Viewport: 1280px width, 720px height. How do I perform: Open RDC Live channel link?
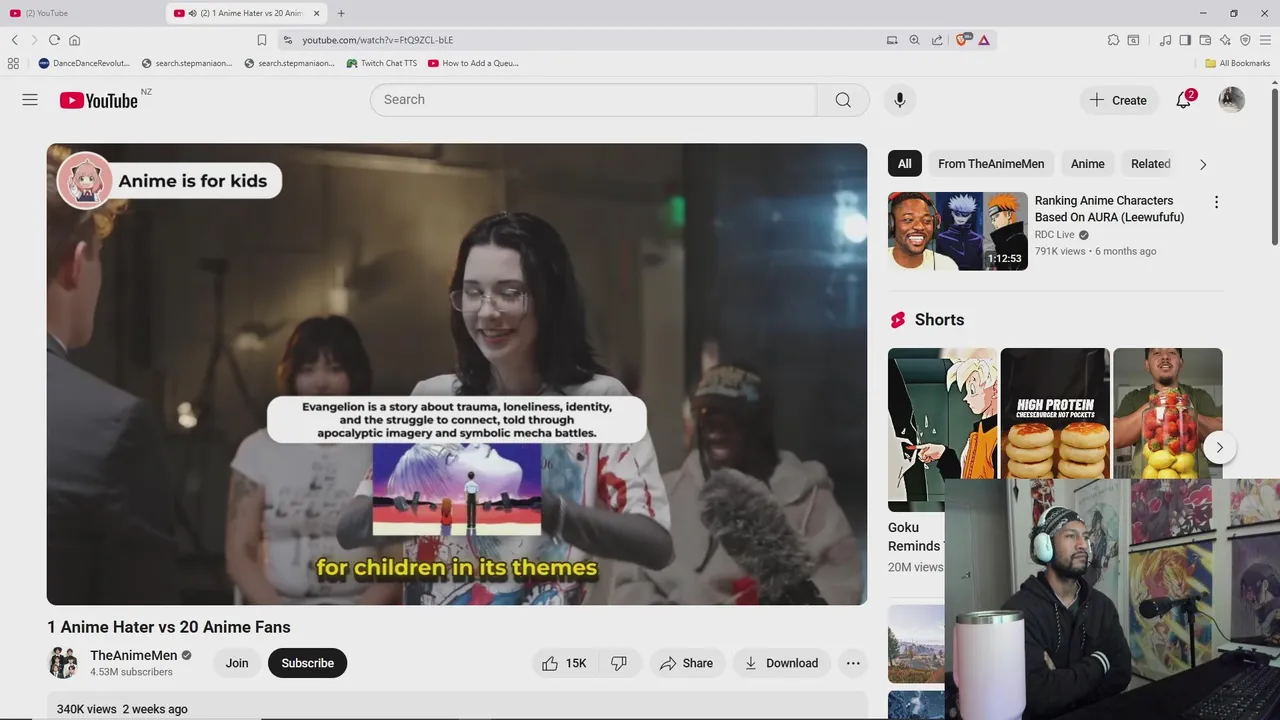tap(1054, 235)
